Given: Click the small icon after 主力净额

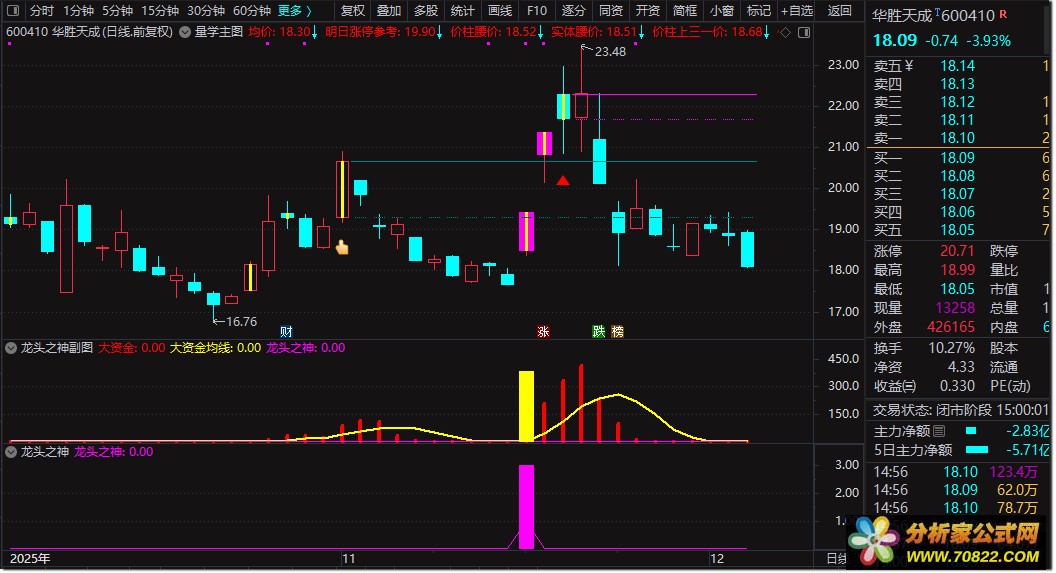Looking at the screenshot, I should click(x=939, y=431).
